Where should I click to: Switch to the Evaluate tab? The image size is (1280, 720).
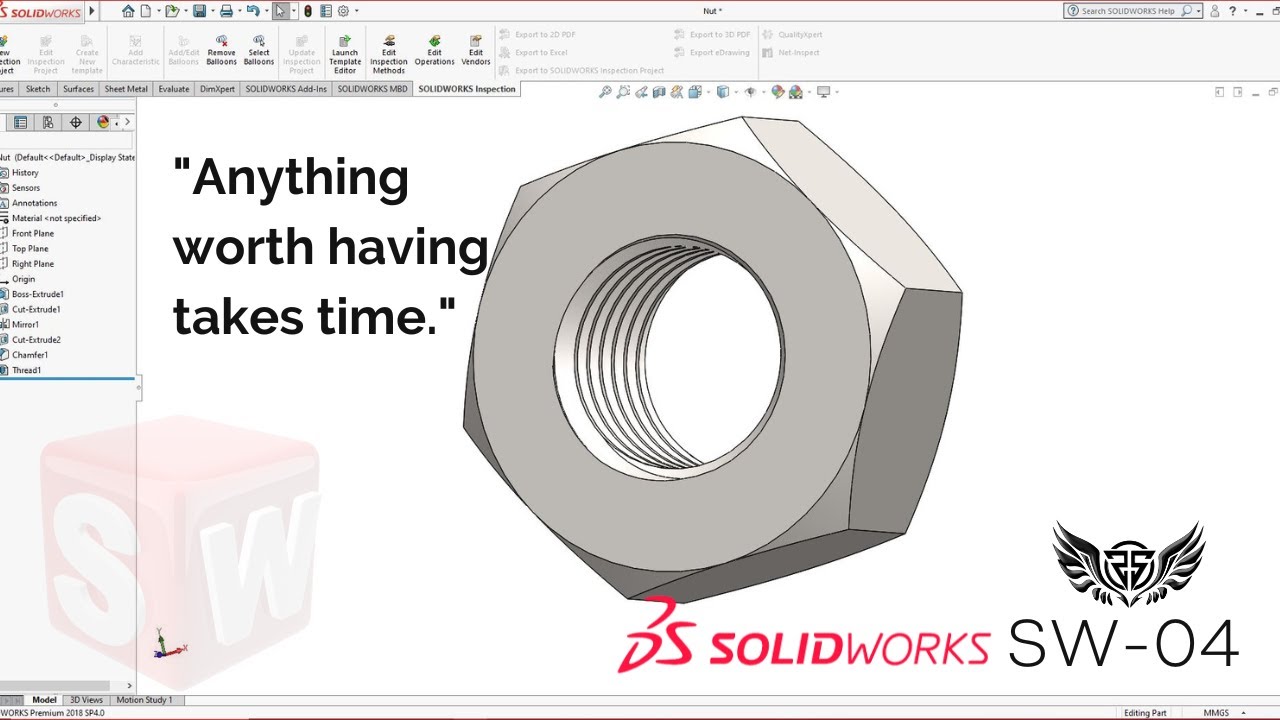pyautogui.click(x=174, y=89)
